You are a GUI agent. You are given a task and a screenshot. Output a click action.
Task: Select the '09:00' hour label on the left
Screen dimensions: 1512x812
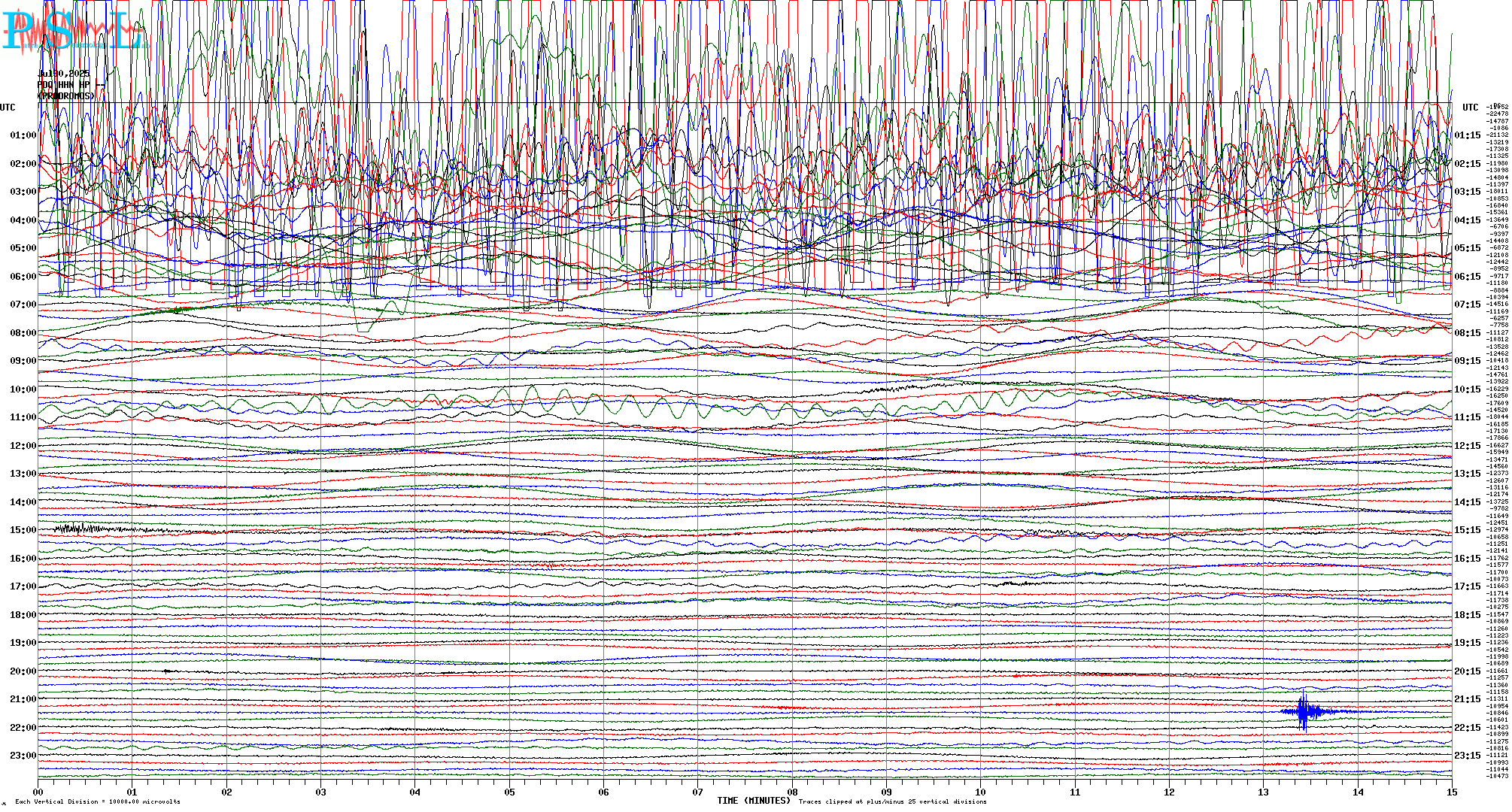tap(23, 361)
